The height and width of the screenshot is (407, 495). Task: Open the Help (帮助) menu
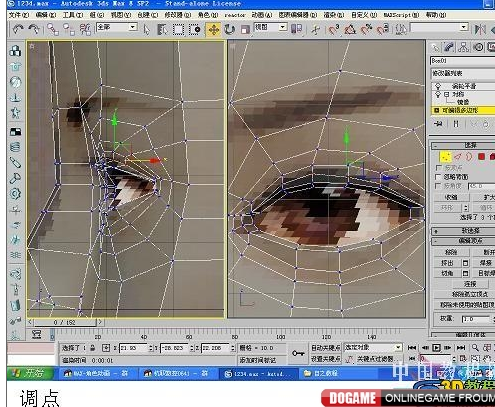pos(436,15)
